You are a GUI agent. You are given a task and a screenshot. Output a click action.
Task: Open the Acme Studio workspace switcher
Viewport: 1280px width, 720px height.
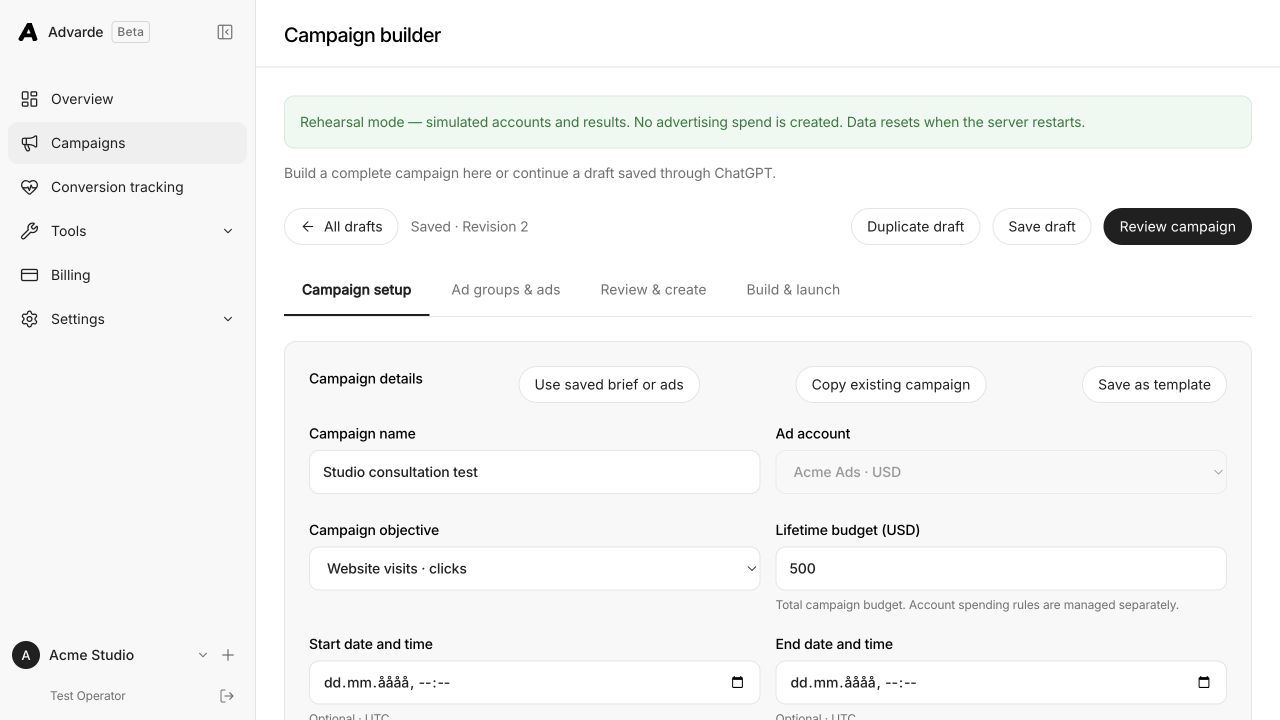tap(111, 655)
